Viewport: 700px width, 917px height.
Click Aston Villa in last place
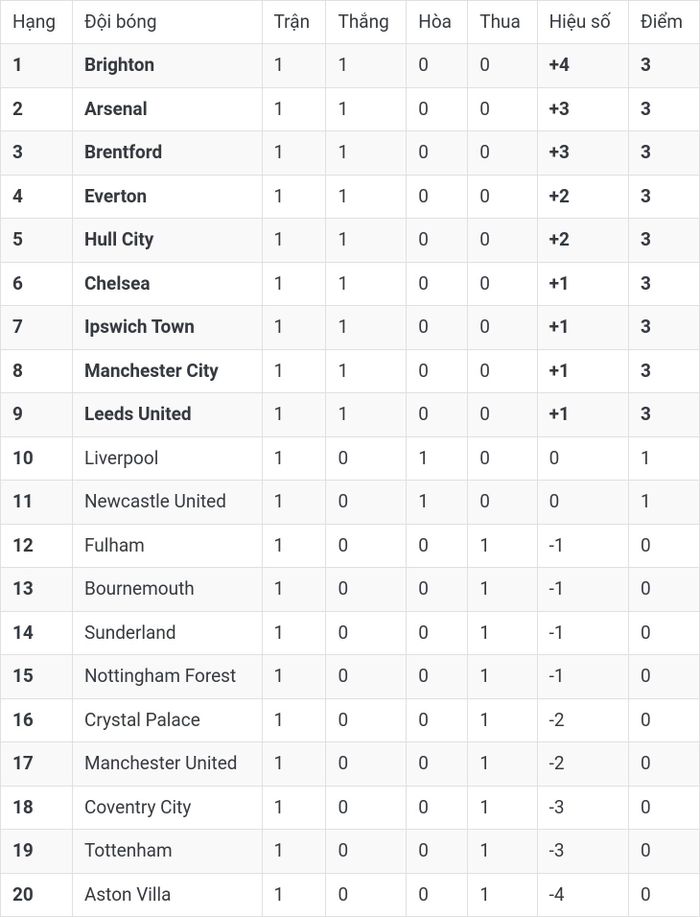pos(127,894)
